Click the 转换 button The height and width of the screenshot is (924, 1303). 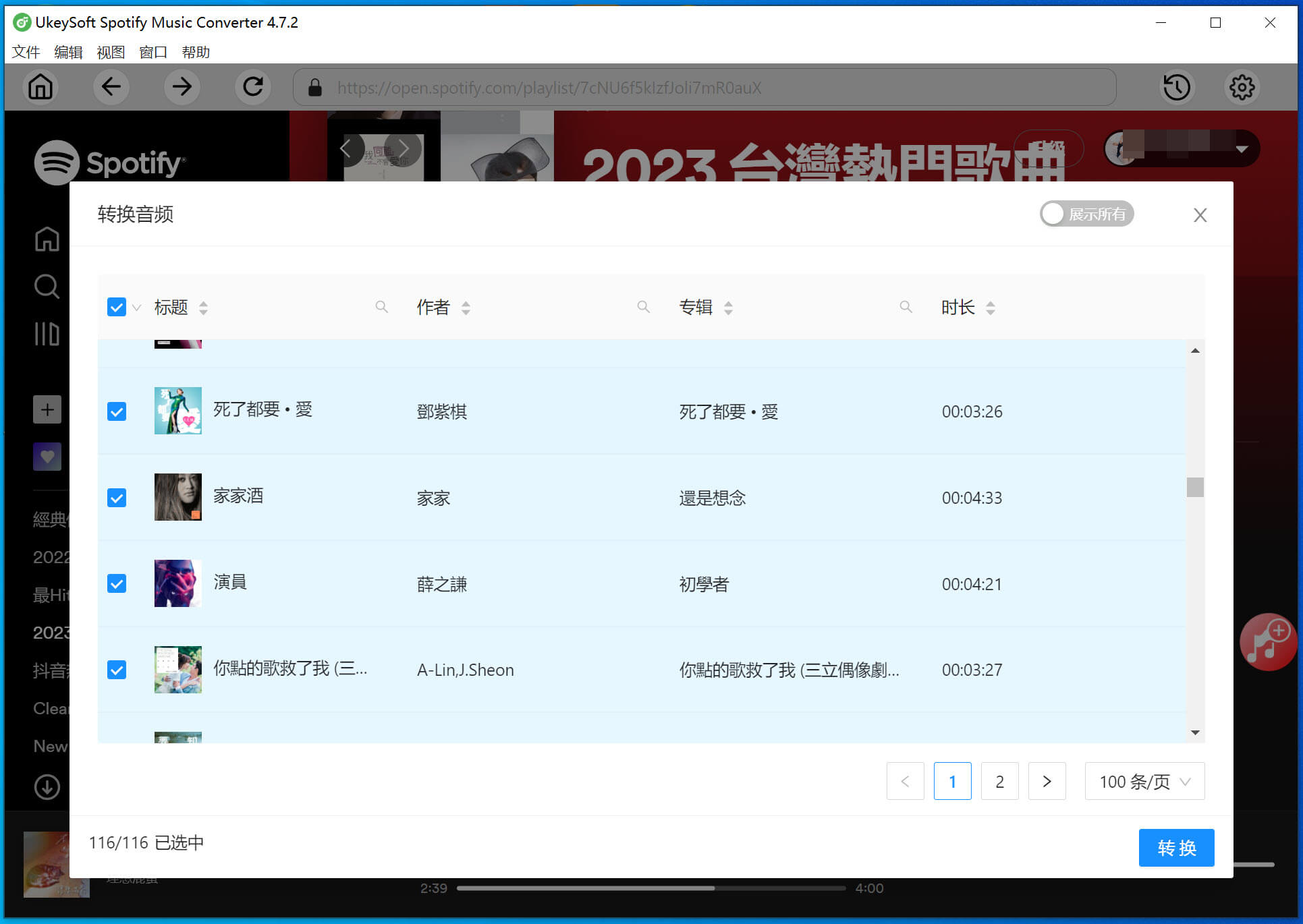(1176, 848)
